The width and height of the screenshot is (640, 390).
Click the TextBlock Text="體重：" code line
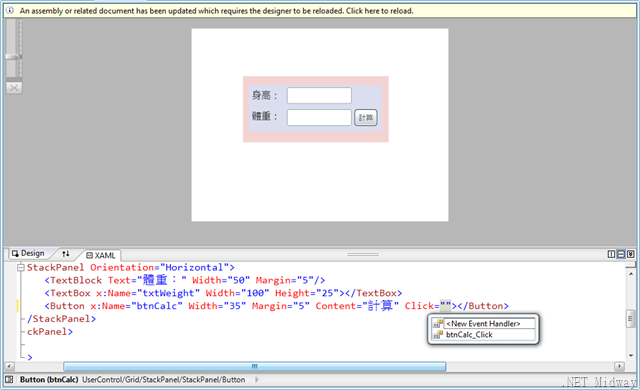(x=185, y=280)
